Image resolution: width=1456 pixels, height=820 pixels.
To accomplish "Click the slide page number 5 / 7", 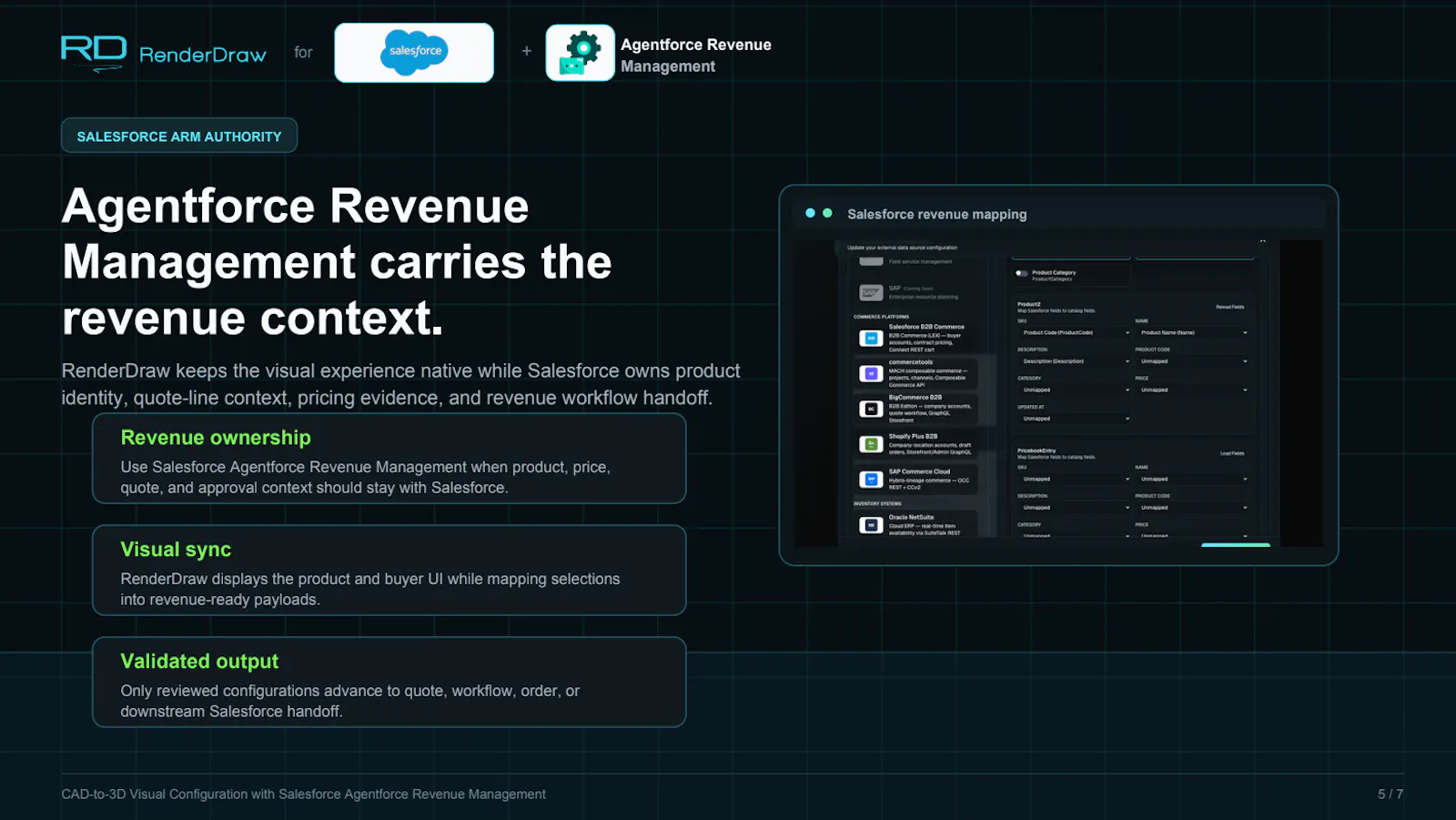I will (1390, 795).
